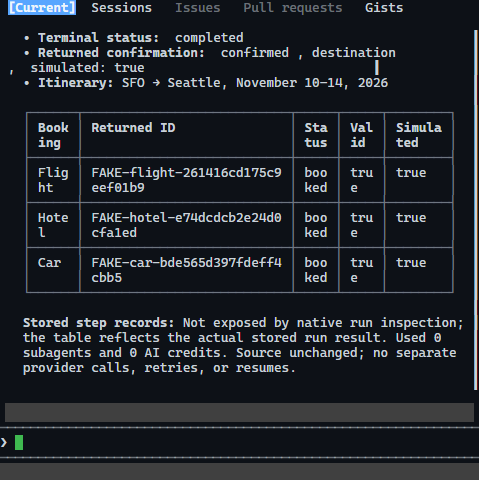Image resolution: width=479 pixels, height=480 pixels.
Task: Click the Hotel row booked status
Action: [x=316, y=225]
